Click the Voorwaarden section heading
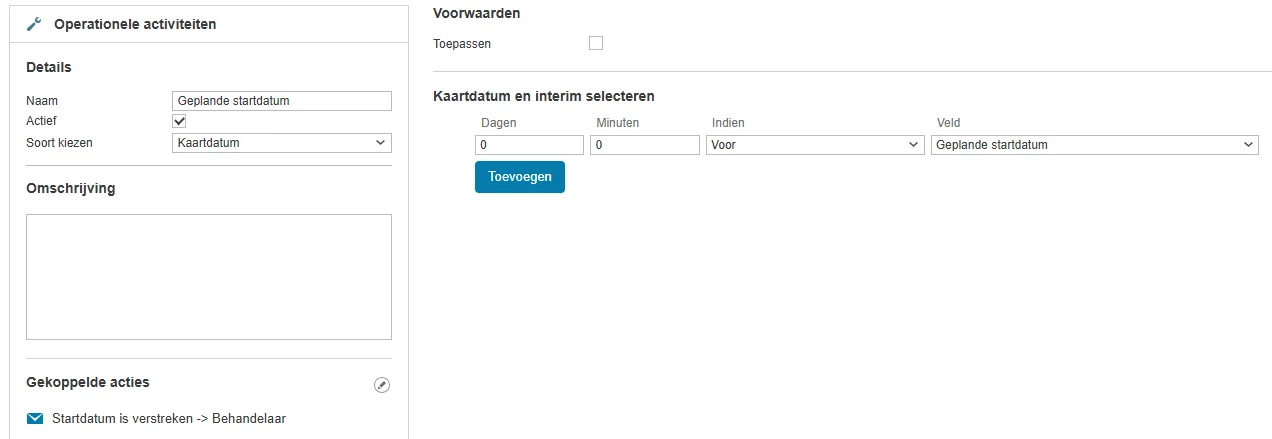This screenshot has height=439, width=1272. [x=476, y=14]
